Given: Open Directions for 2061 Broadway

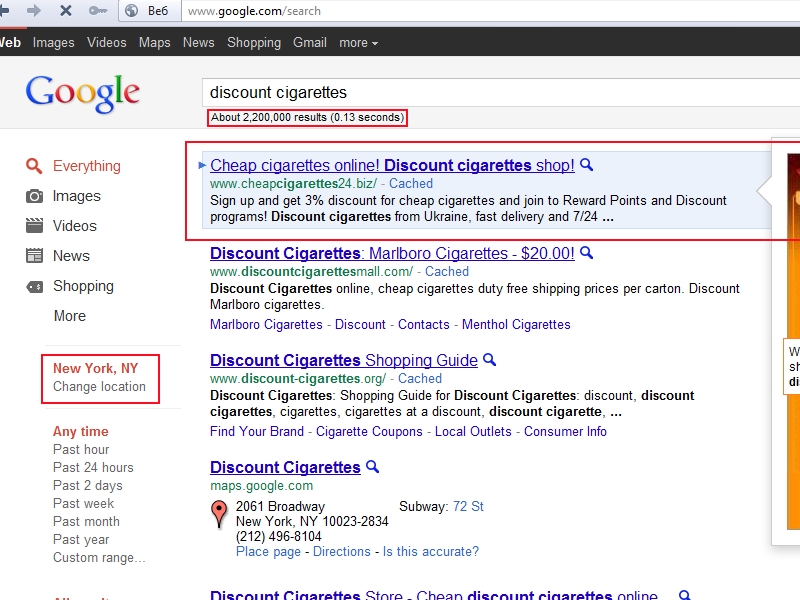Looking at the screenshot, I should 342,552.
